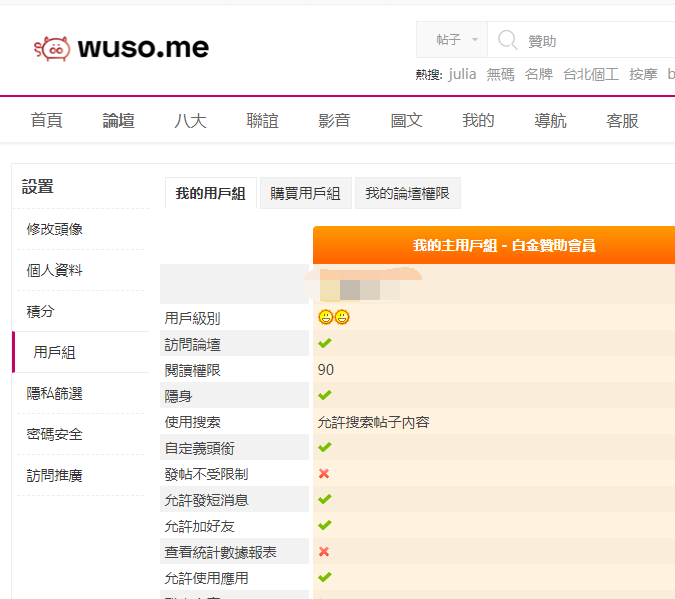Click the 閱讀權限 row label
The width and height of the screenshot is (675, 599).
click(x=192, y=370)
